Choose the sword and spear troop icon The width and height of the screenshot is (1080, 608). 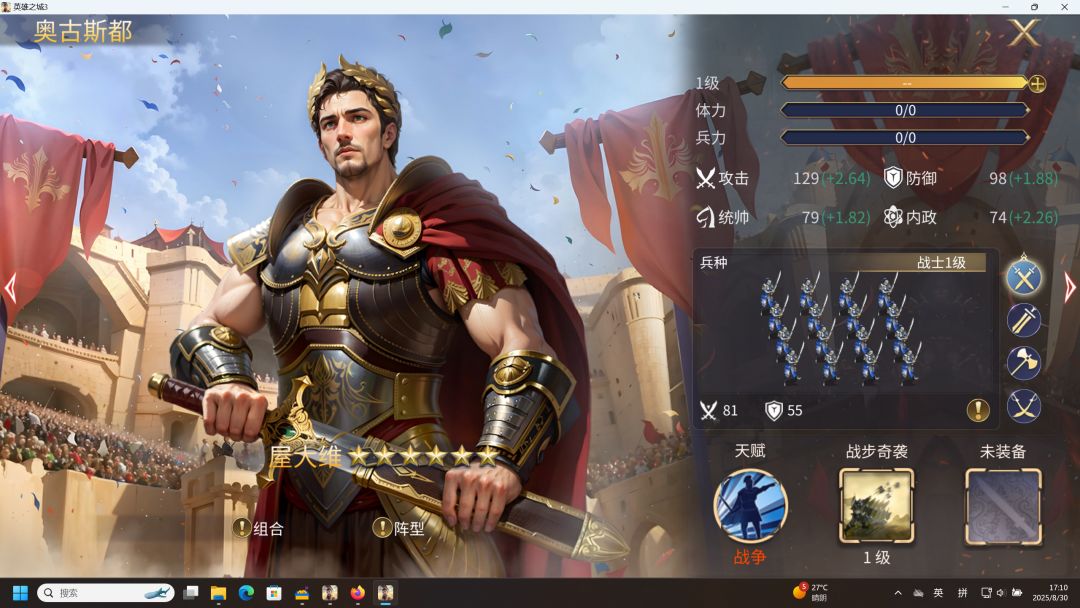coord(1024,320)
